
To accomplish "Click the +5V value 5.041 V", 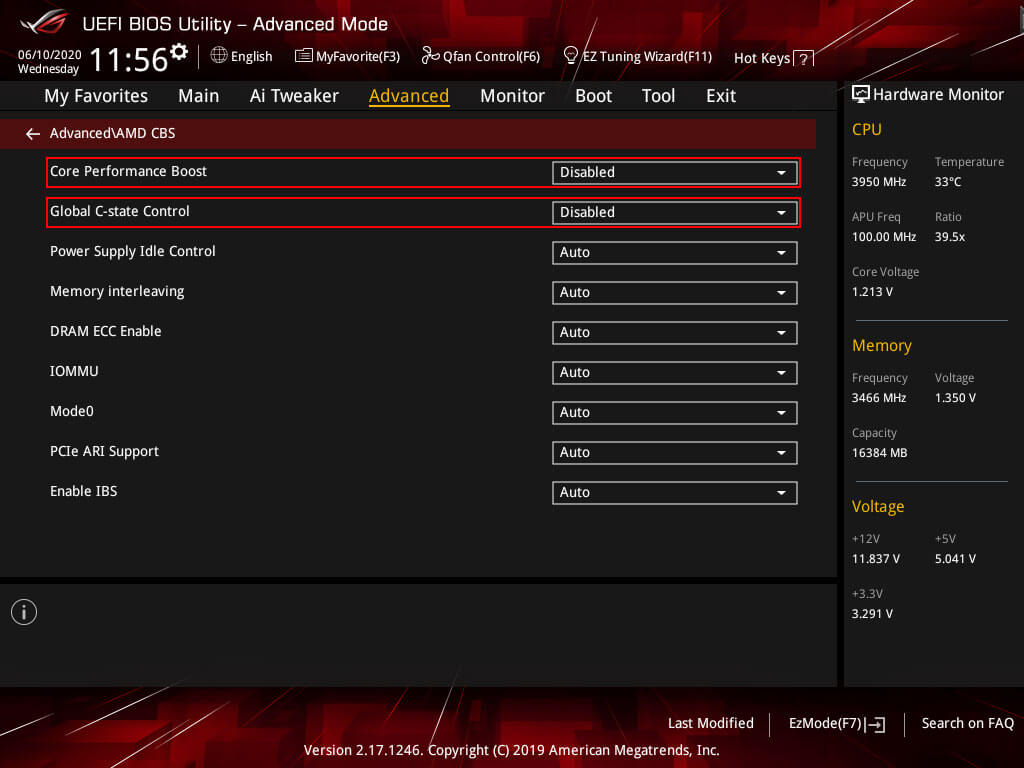I will tap(955, 559).
